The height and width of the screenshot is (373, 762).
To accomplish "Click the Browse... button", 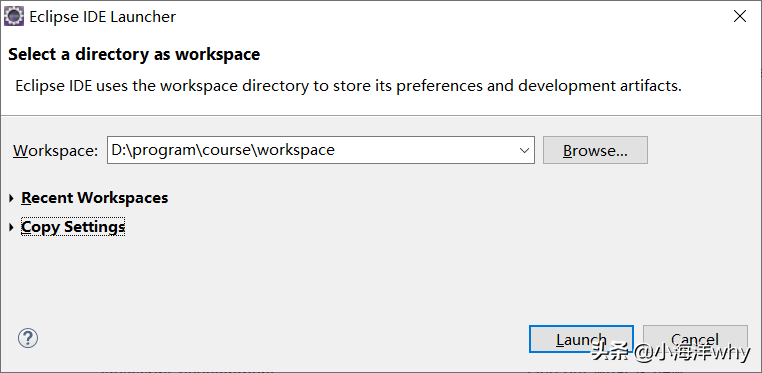I will pyautogui.click(x=595, y=150).
